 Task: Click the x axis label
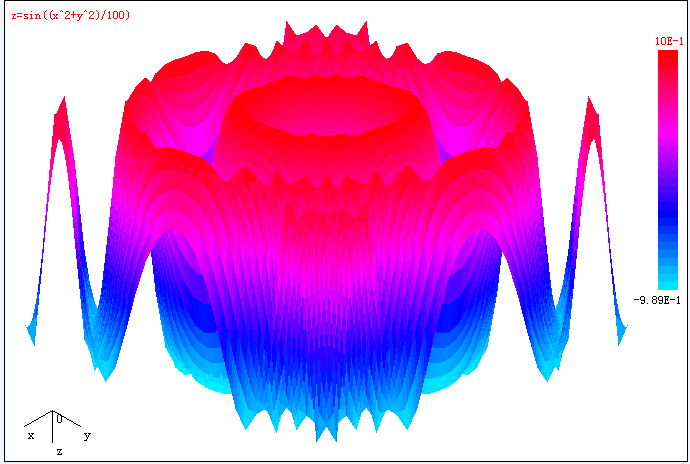[31, 436]
